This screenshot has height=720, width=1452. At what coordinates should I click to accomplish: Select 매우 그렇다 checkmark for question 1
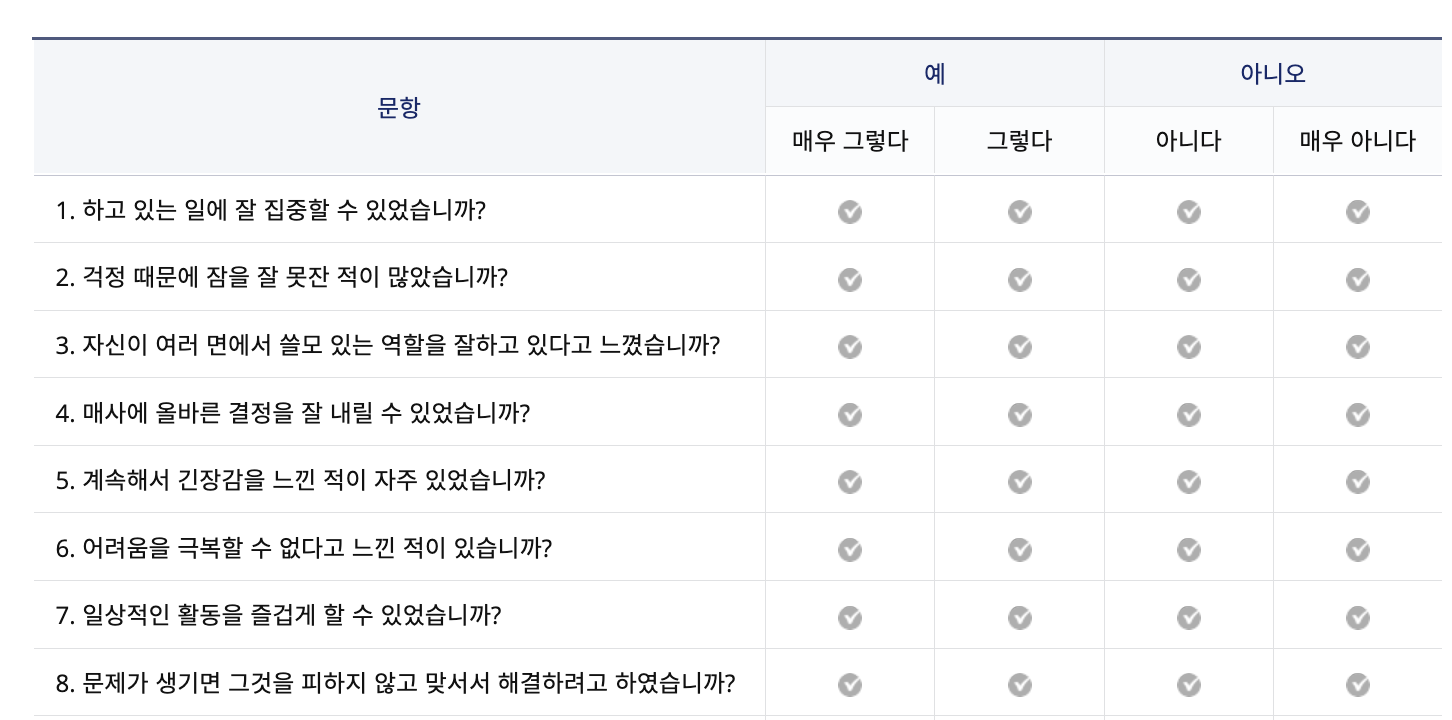[x=850, y=212]
